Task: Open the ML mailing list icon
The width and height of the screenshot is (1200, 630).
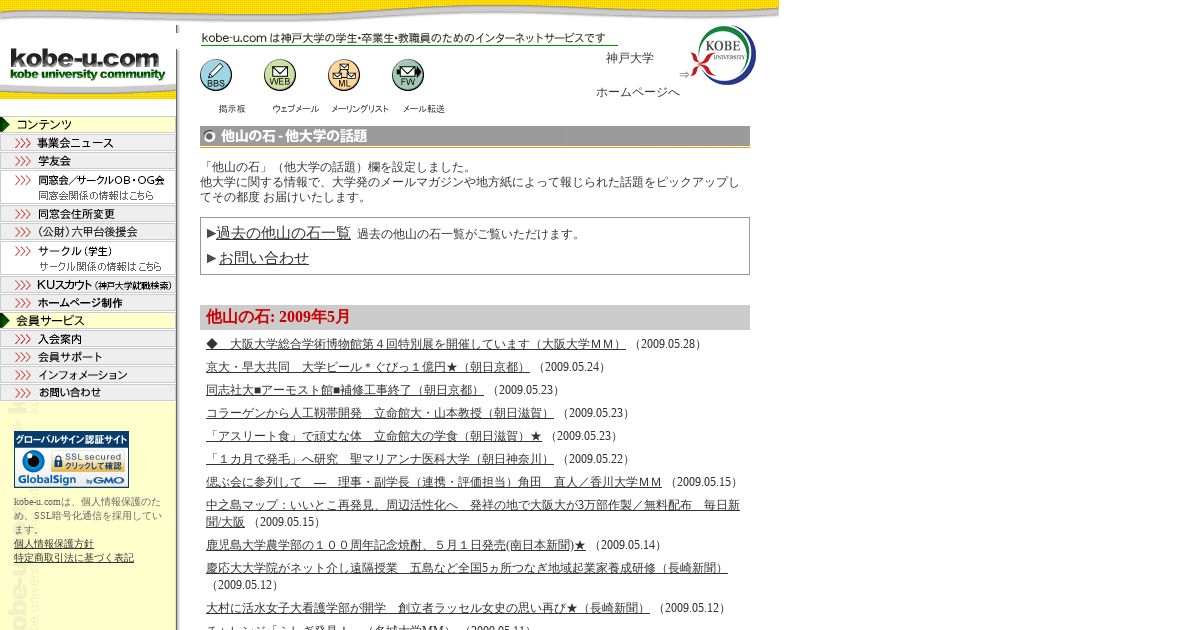Action: point(344,75)
